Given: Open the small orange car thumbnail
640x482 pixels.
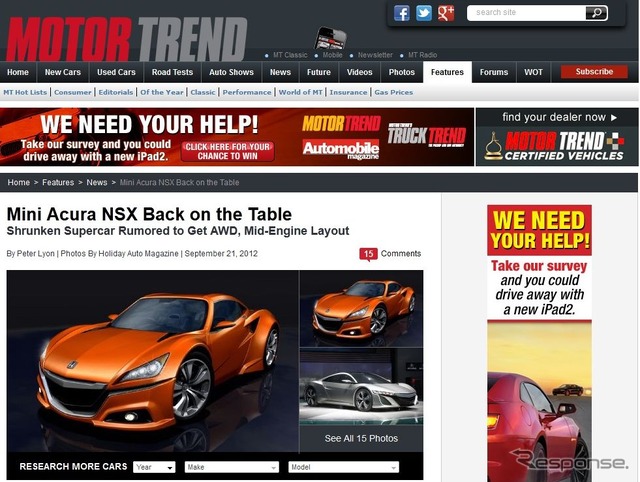Looking at the screenshot, I should click(x=362, y=309).
